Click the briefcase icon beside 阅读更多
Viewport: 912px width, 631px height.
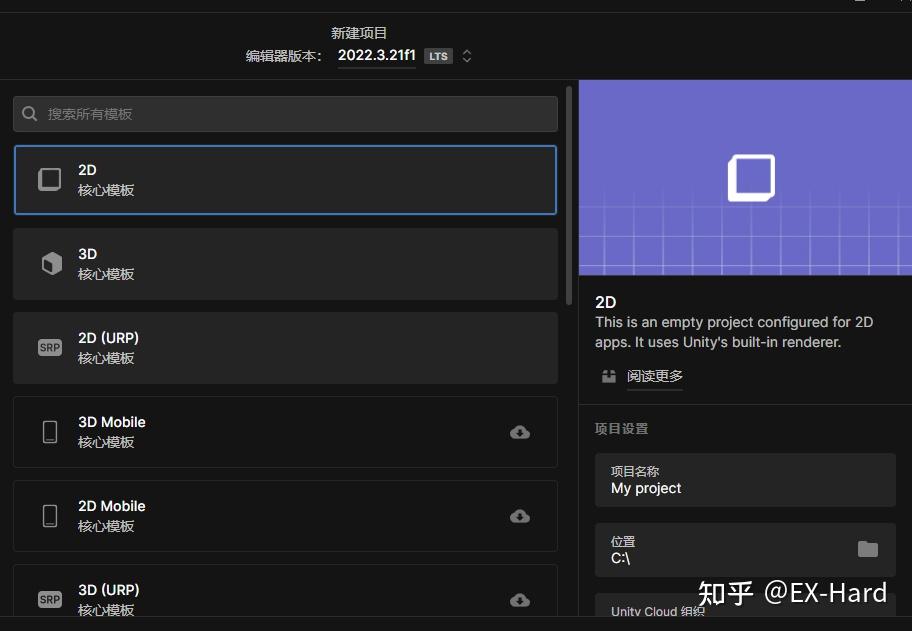point(608,376)
